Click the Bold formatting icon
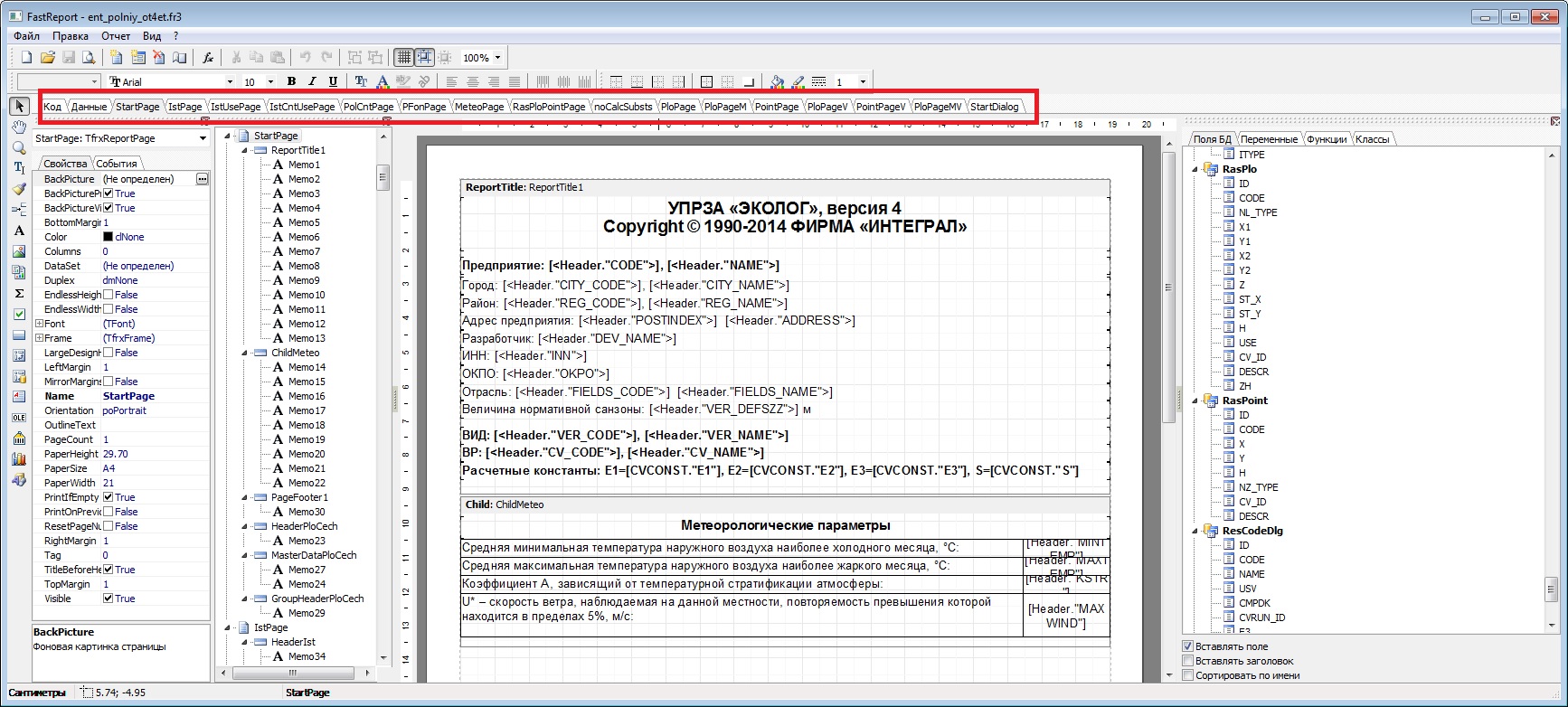 tap(291, 81)
